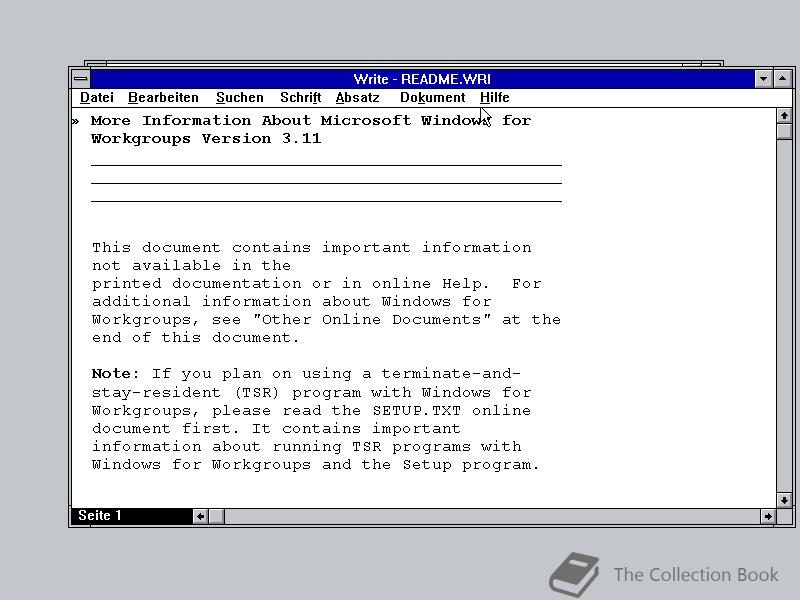Click the vertical scrollbar up arrow
Viewport: 800px width, 600px height.
click(x=784, y=116)
